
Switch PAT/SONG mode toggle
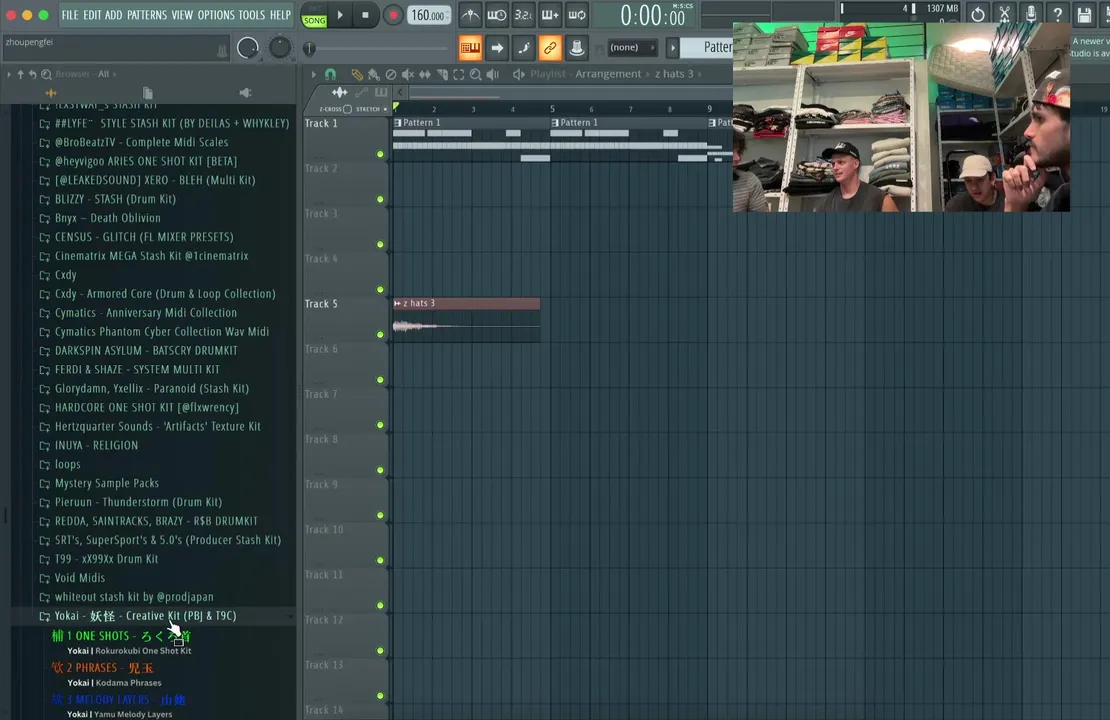click(314, 16)
